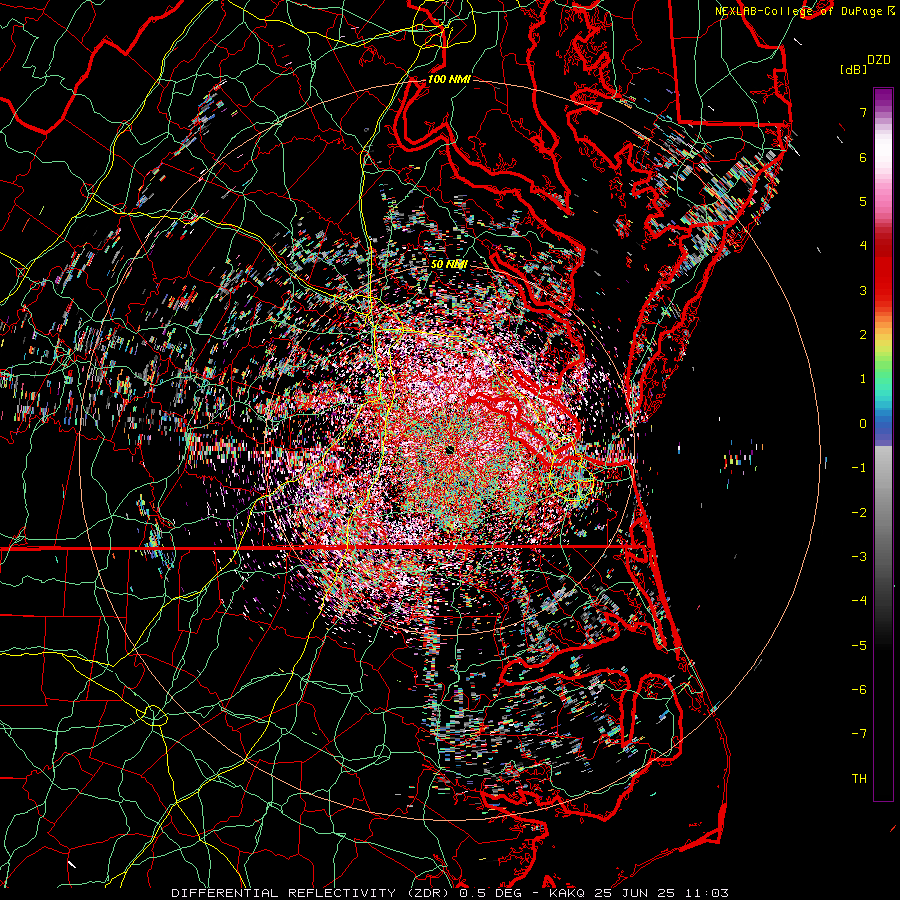Click the scale value -1
The width and height of the screenshot is (900, 900).
coord(859,468)
